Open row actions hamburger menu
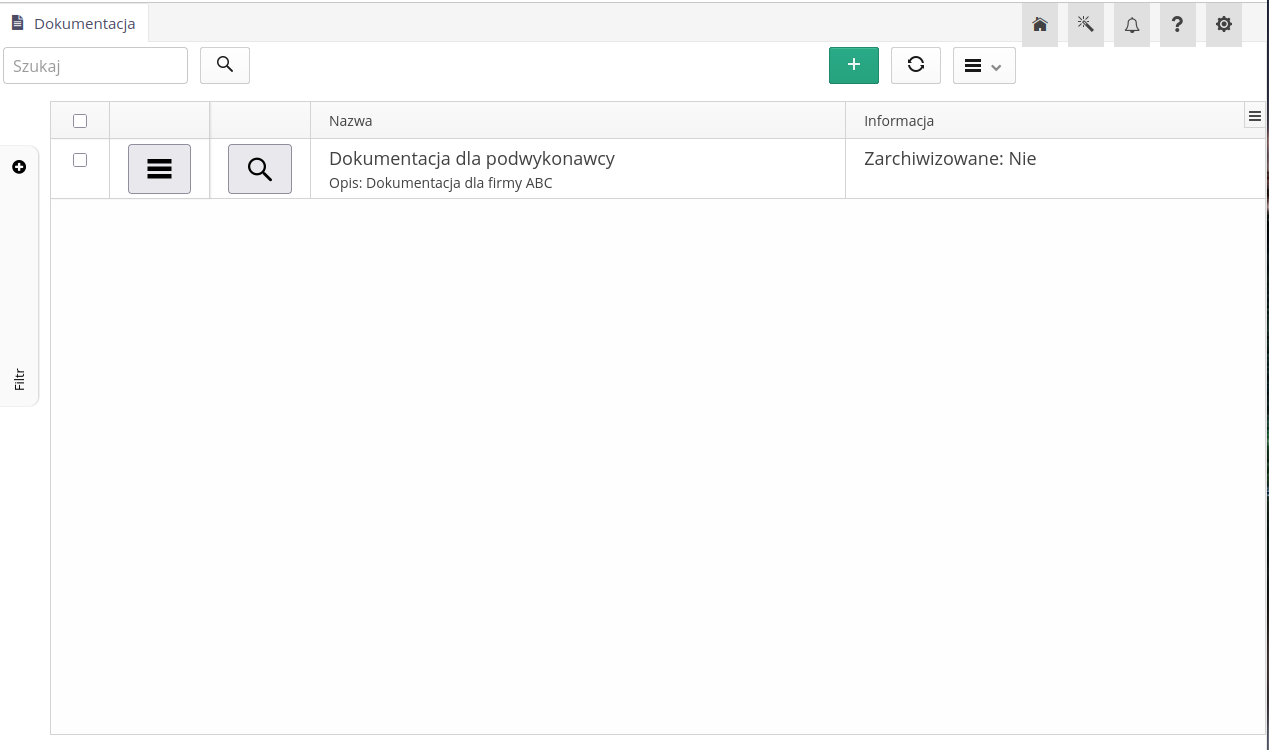The image size is (1269, 750). coord(159,169)
